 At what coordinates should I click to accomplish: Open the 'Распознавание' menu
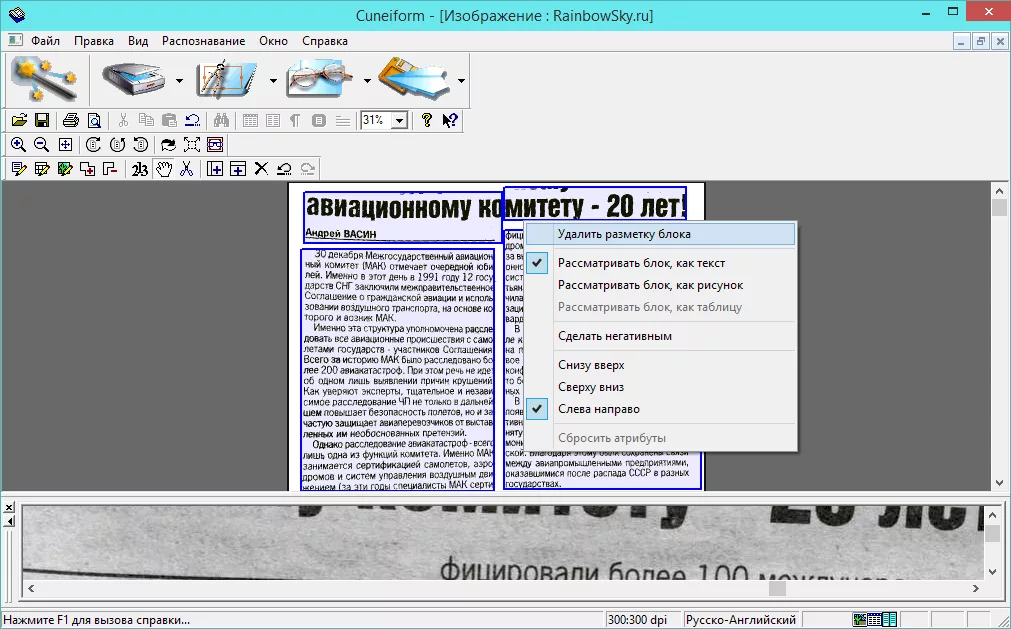coord(204,41)
